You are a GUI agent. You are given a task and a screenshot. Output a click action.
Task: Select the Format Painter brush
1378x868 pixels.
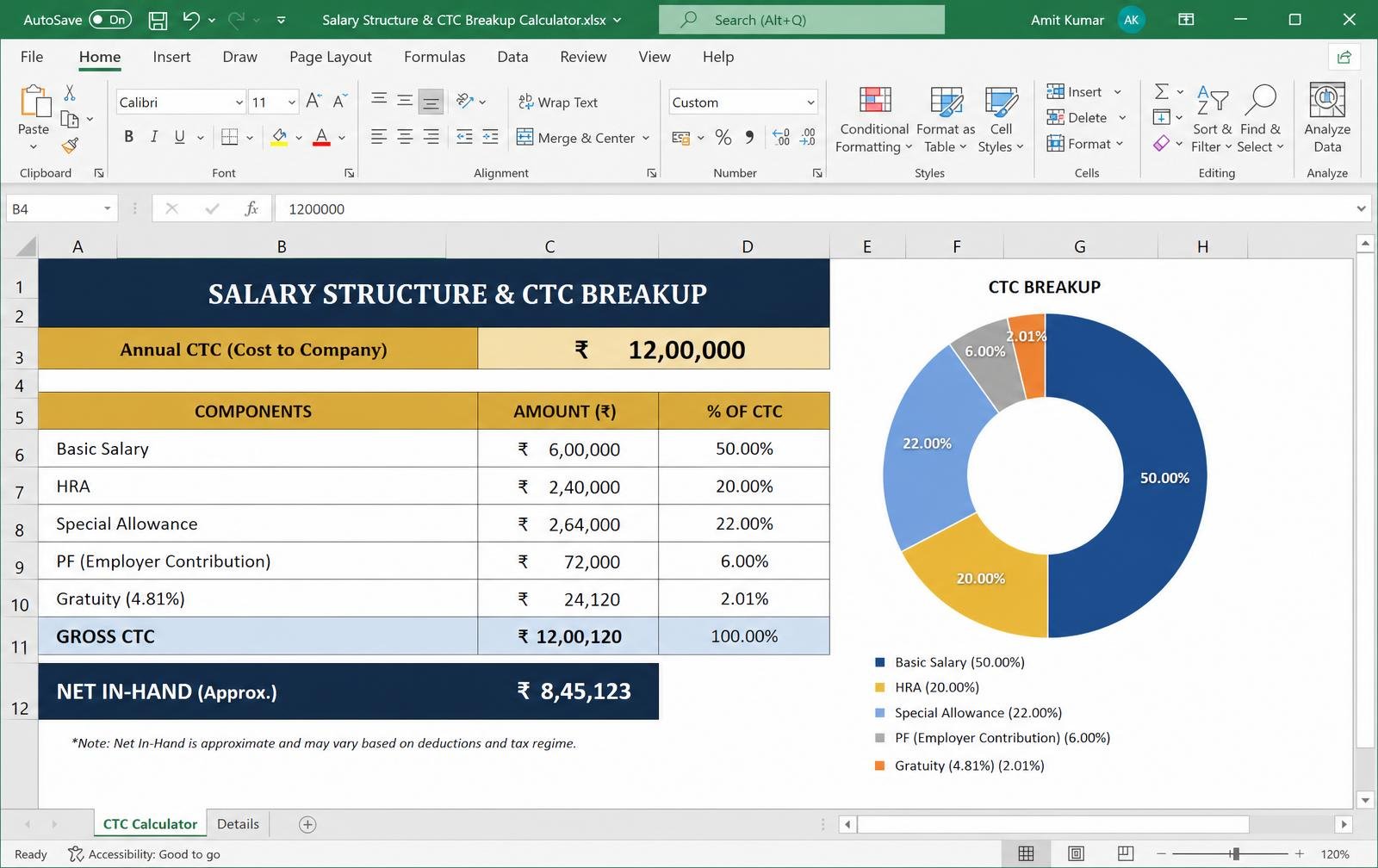point(70,146)
